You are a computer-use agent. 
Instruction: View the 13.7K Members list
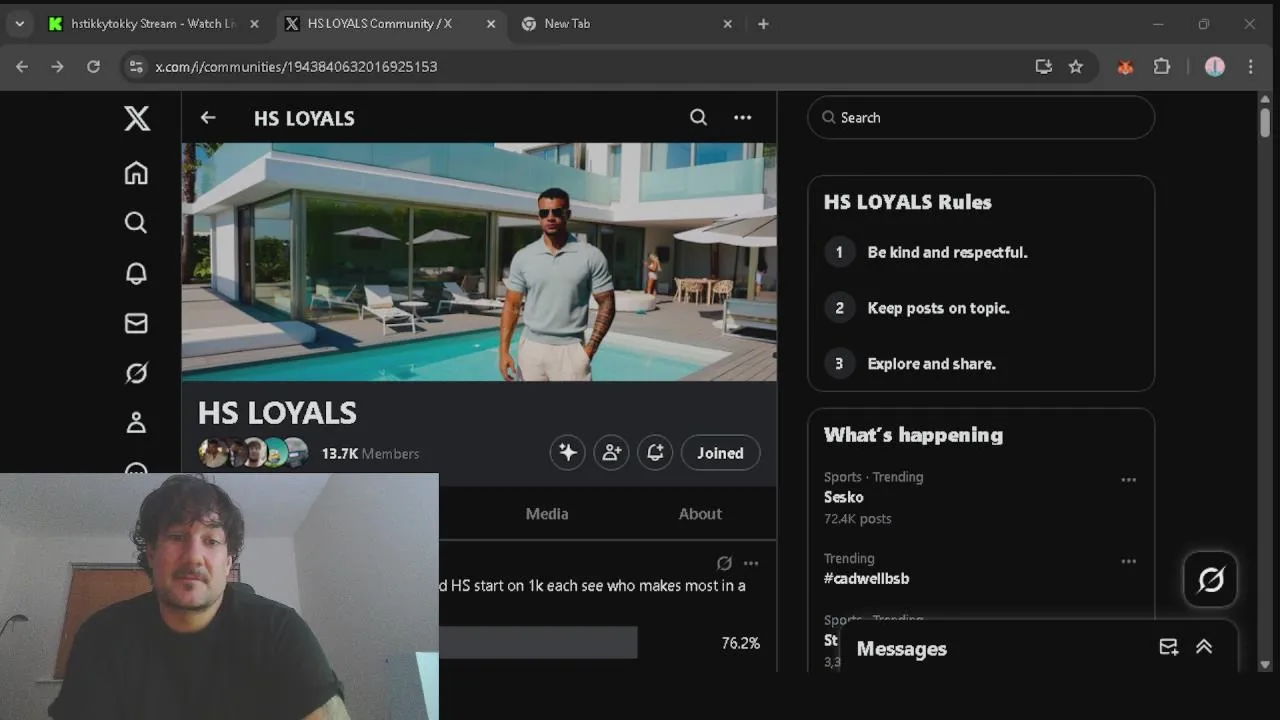tap(370, 454)
